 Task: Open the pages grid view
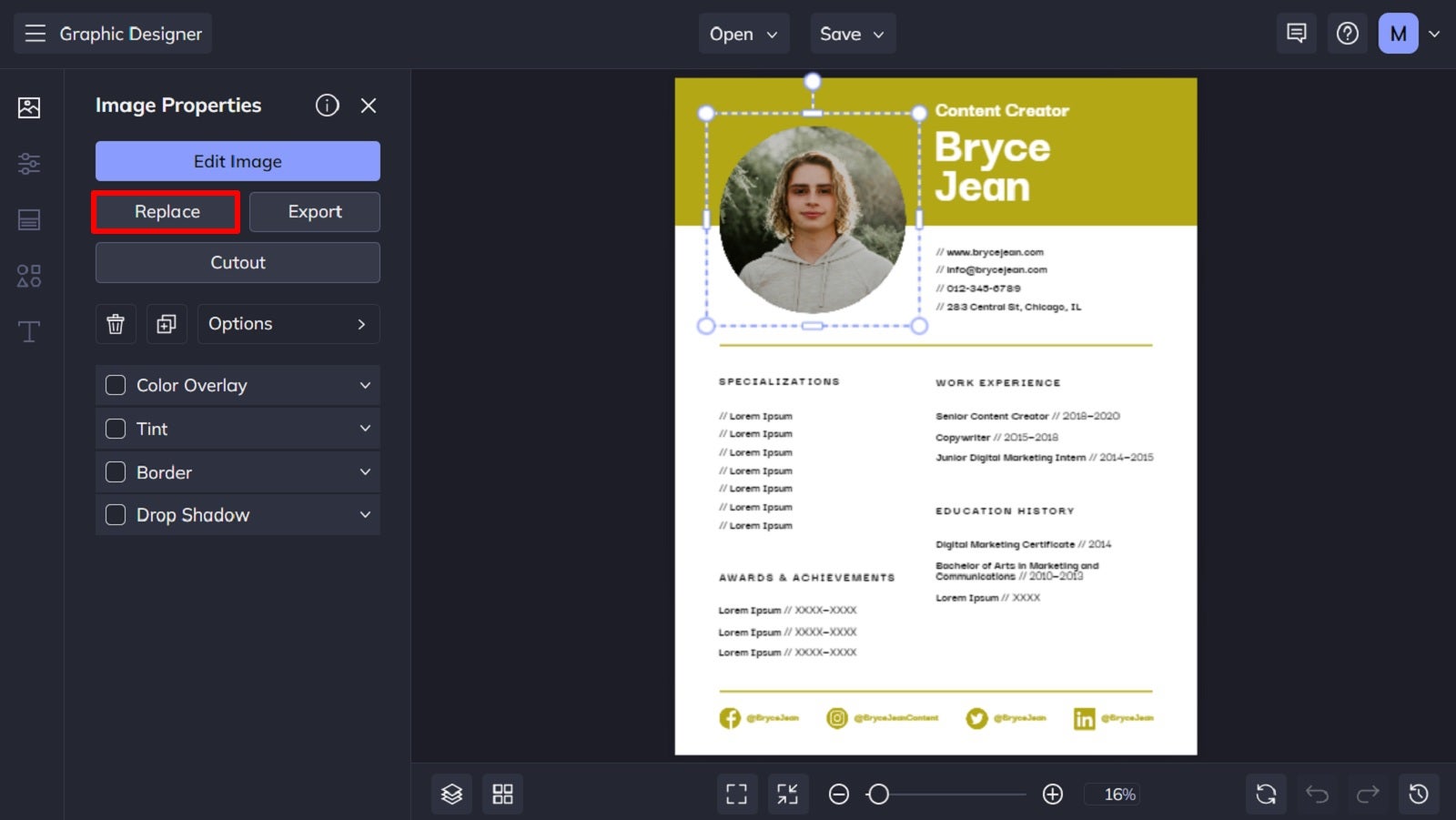click(x=502, y=793)
